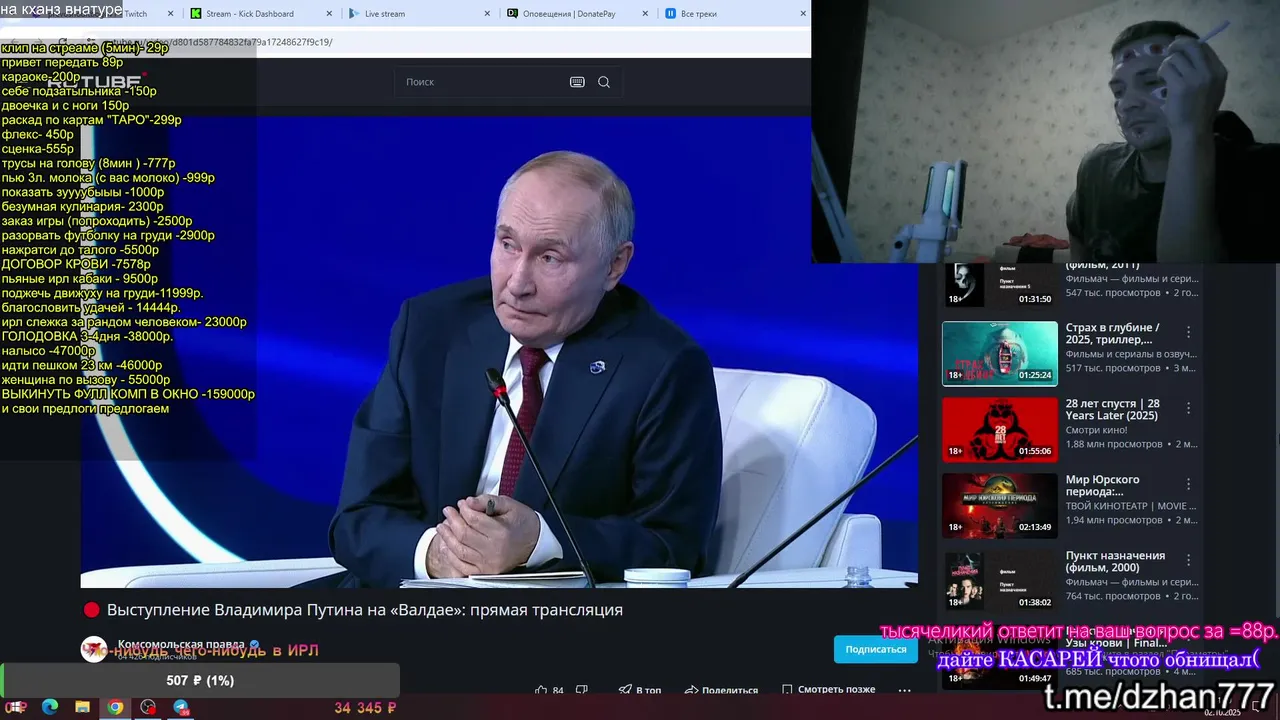Click the 28 лет спустя | 28 Years Later title
1280x720 pixels.
click(x=1112, y=410)
